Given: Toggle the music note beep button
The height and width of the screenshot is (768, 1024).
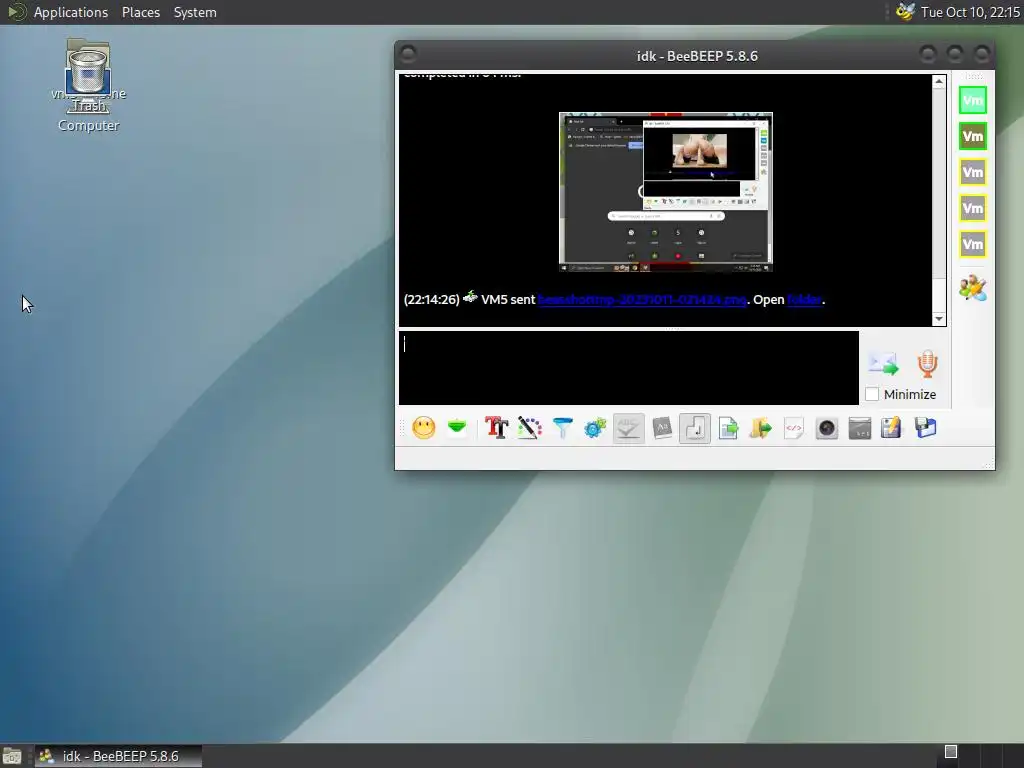Looking at the screenshot, I should coord(695,428).
